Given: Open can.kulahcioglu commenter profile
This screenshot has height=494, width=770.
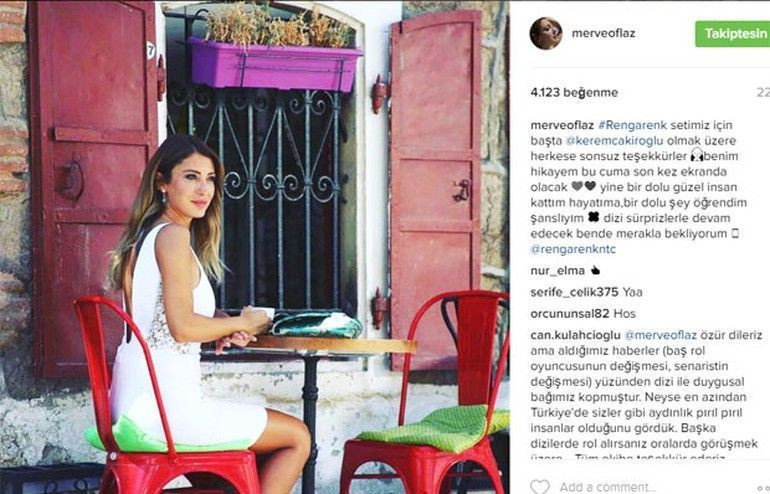Looking at the screenshot, I should point(575,335).
